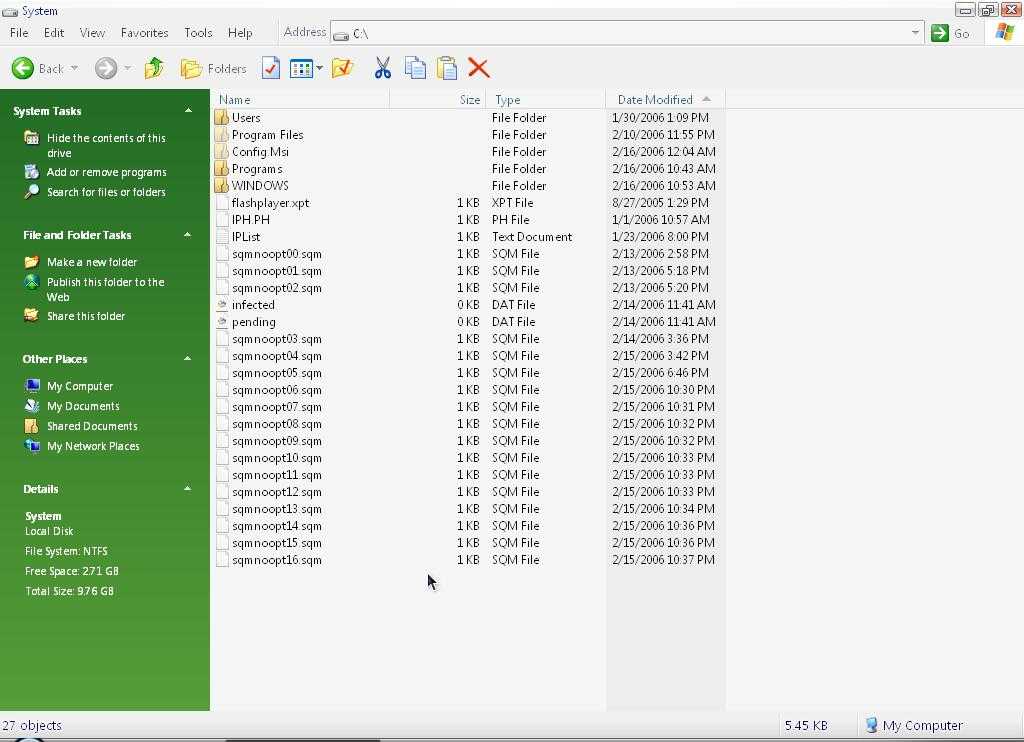Click the folder options checkmark icon

(342, 68)
